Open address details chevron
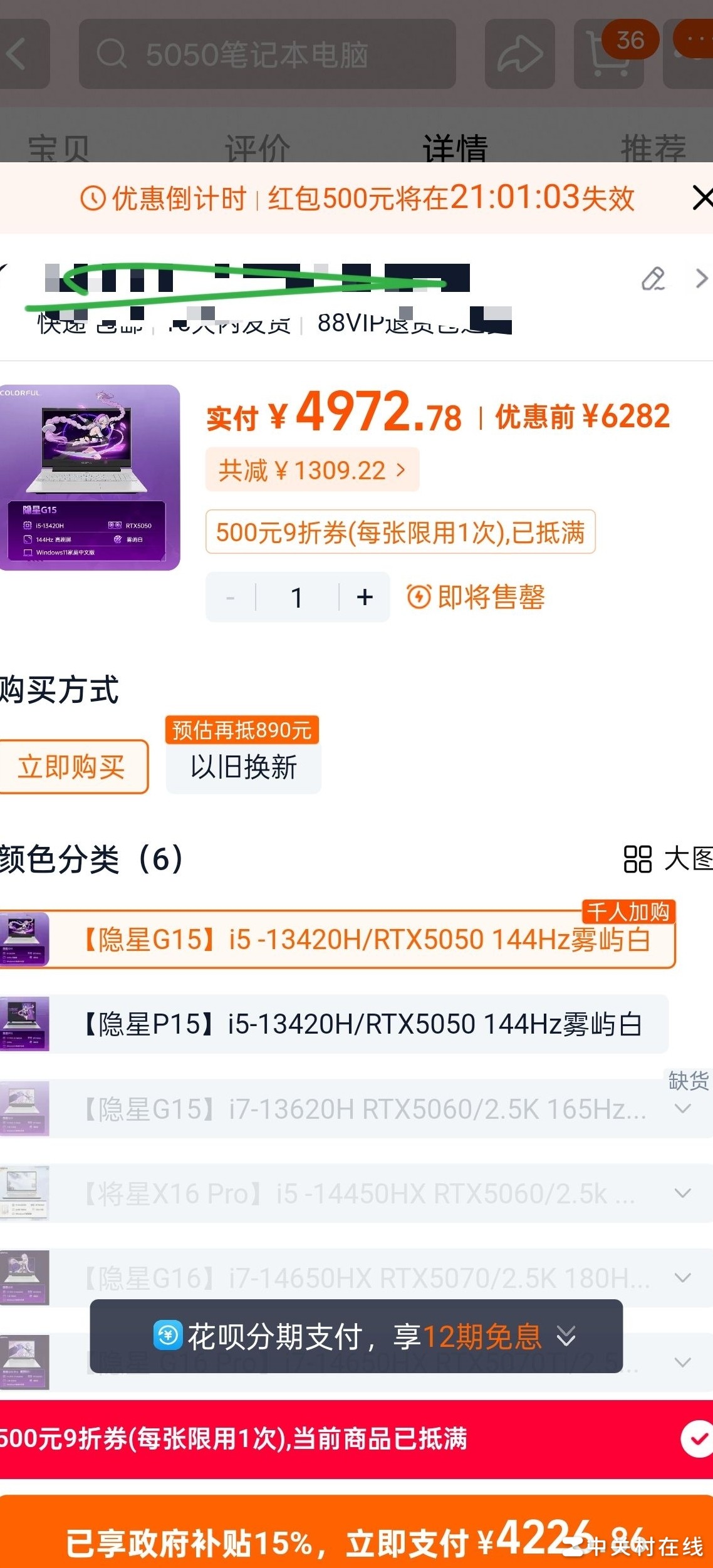 point(701,278)
